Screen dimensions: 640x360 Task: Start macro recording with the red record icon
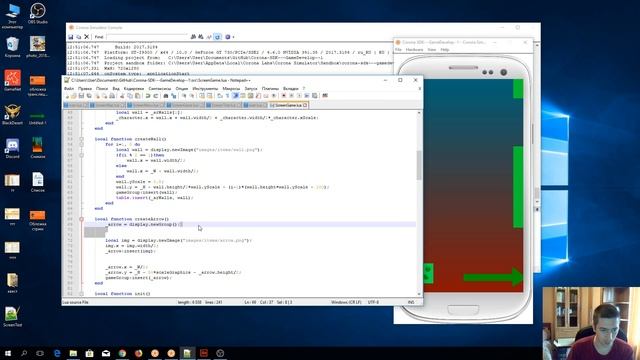coord(284,96)
